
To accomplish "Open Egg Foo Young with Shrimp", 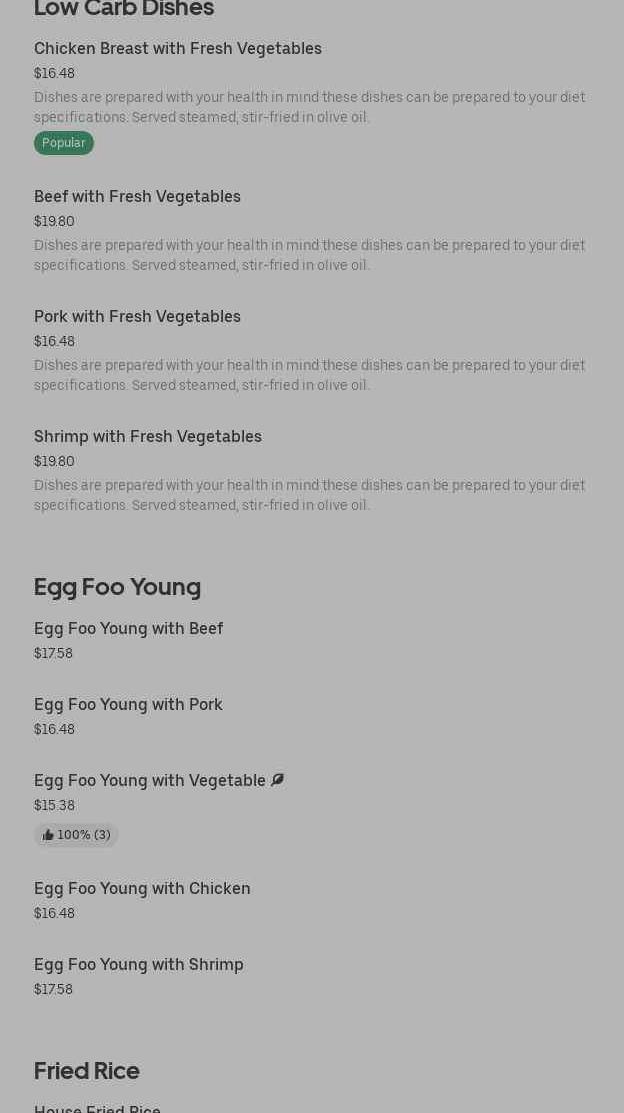I will pyautogui.click(x=139, y=964).
